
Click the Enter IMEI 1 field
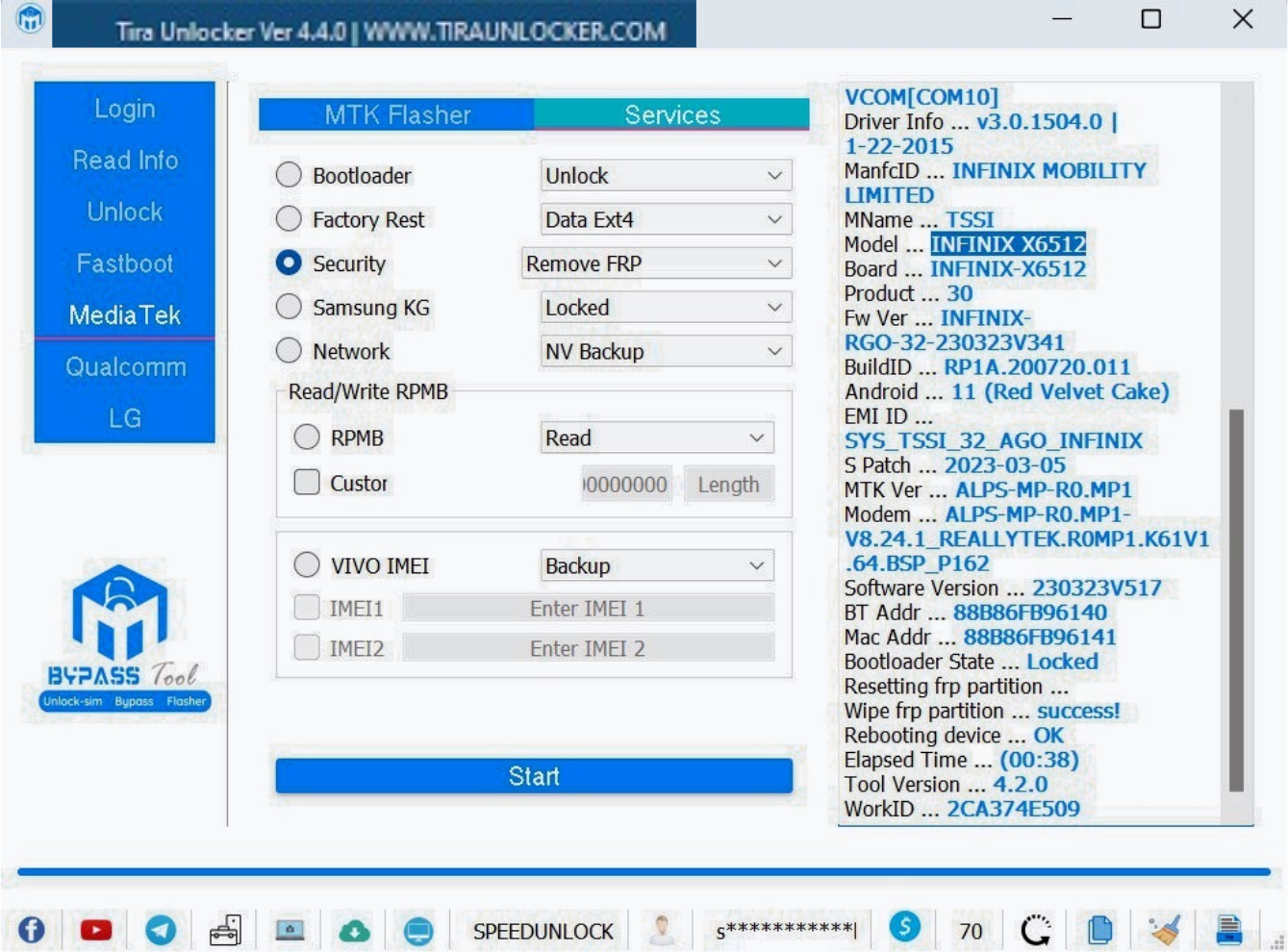[588, 608]
